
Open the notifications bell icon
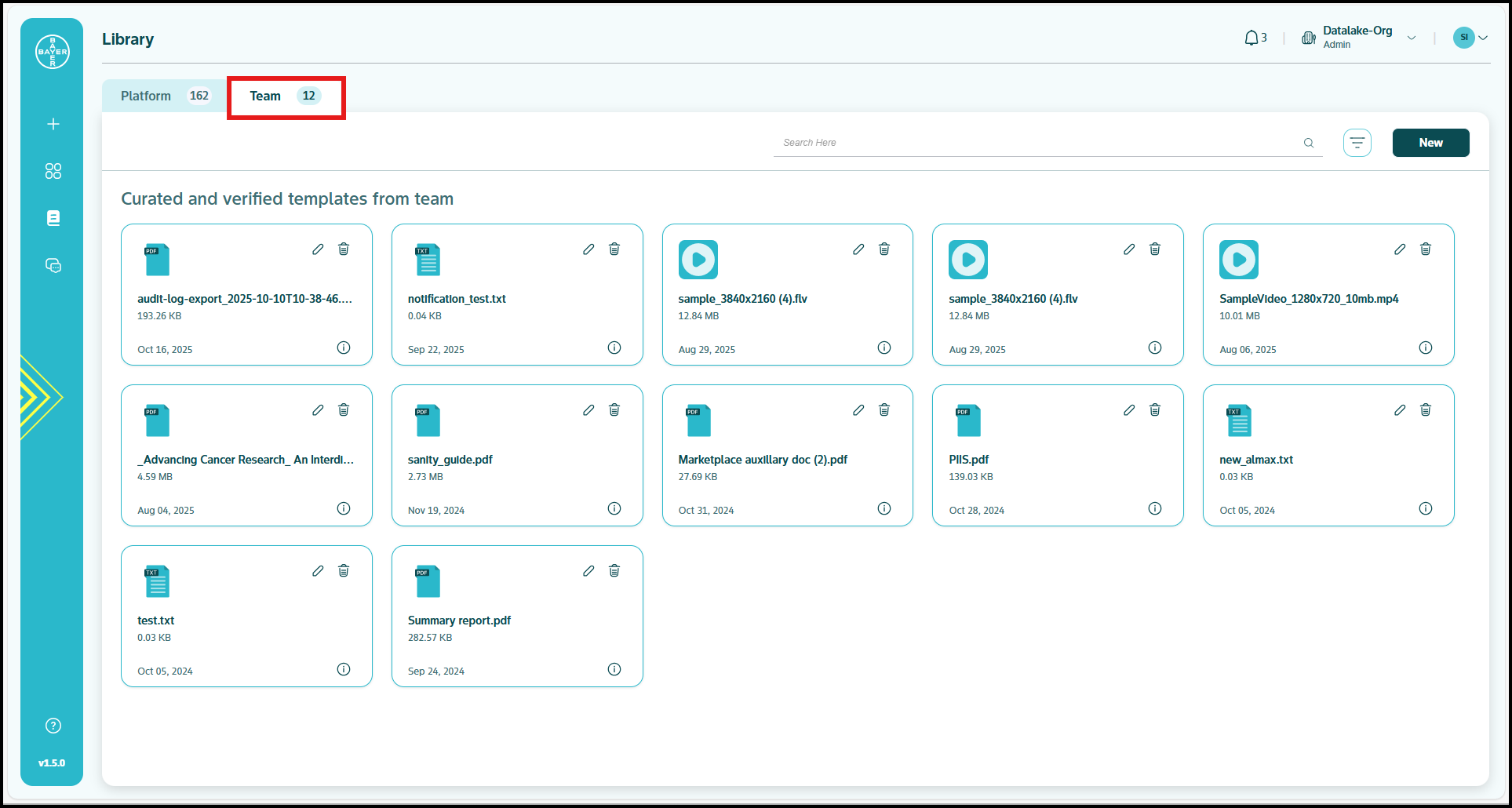click(x=1251, y=38)
